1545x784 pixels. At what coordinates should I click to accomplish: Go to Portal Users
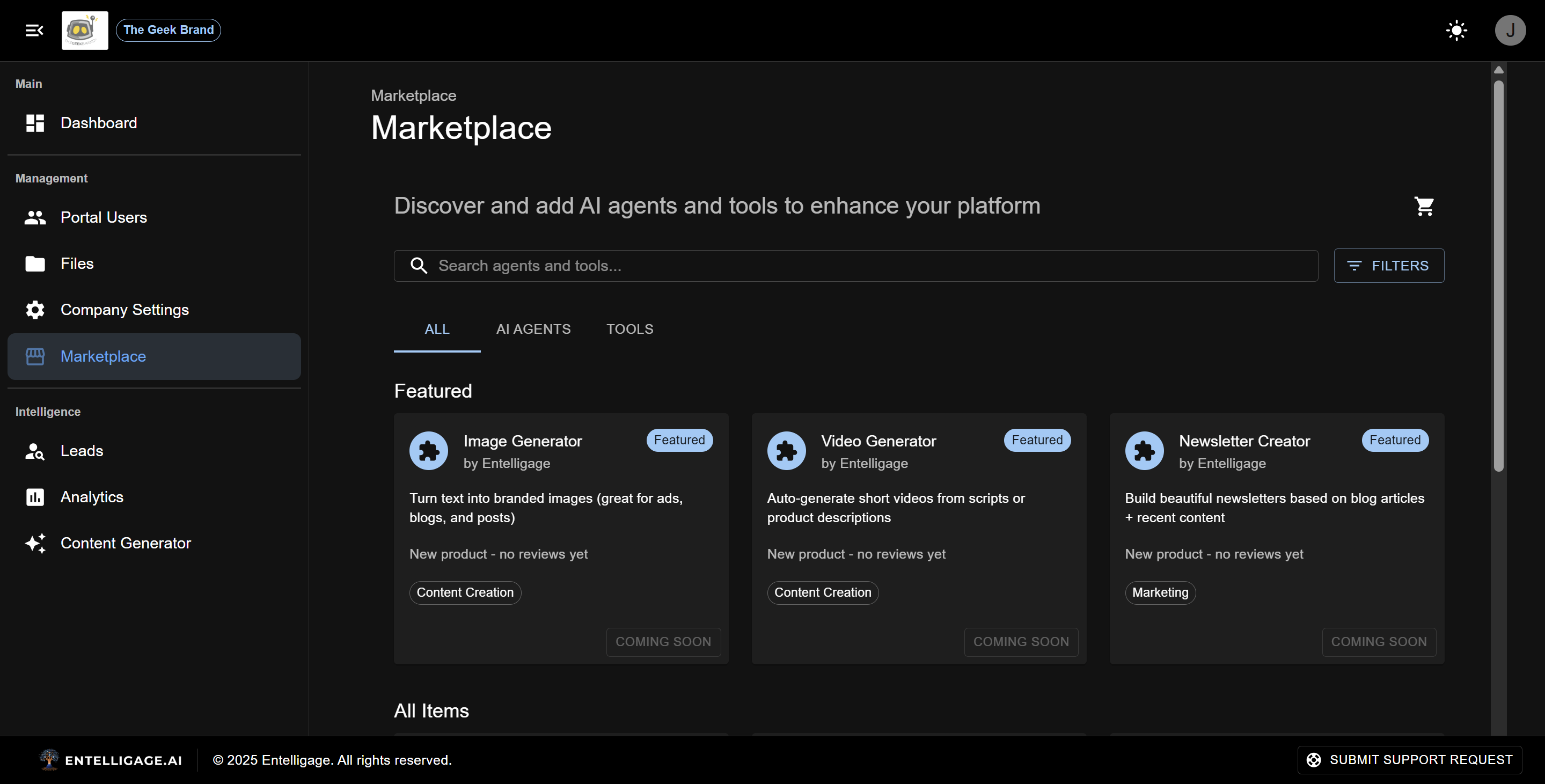tap(154, 217)
